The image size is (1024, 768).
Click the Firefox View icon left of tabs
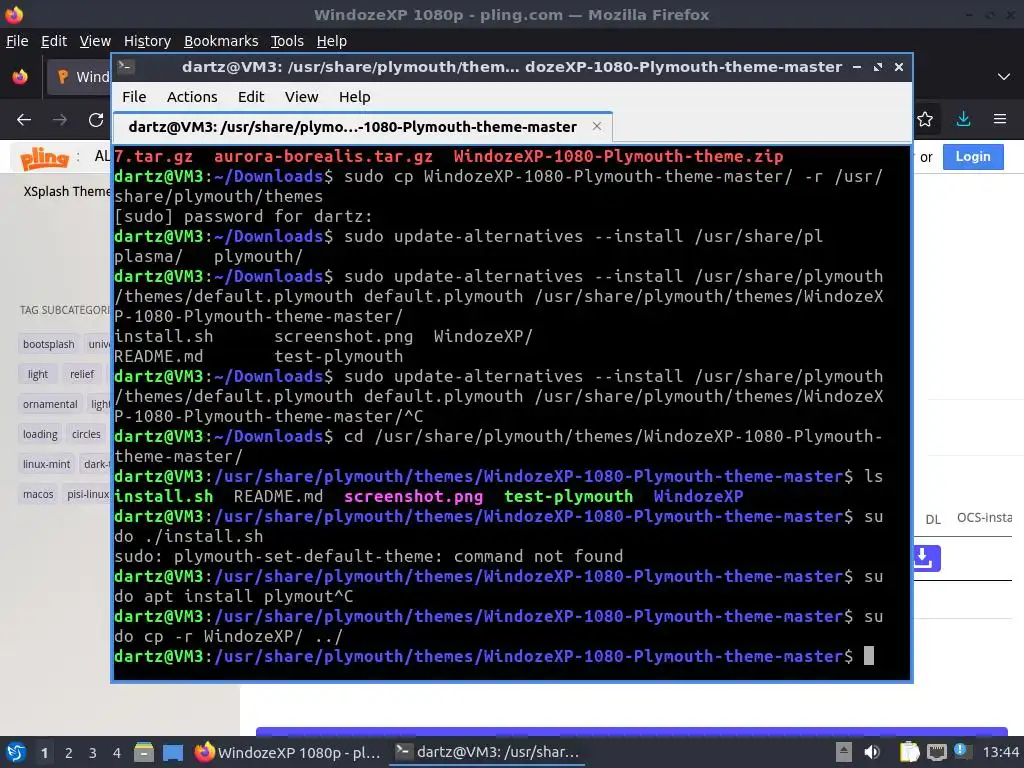point(20,76)
